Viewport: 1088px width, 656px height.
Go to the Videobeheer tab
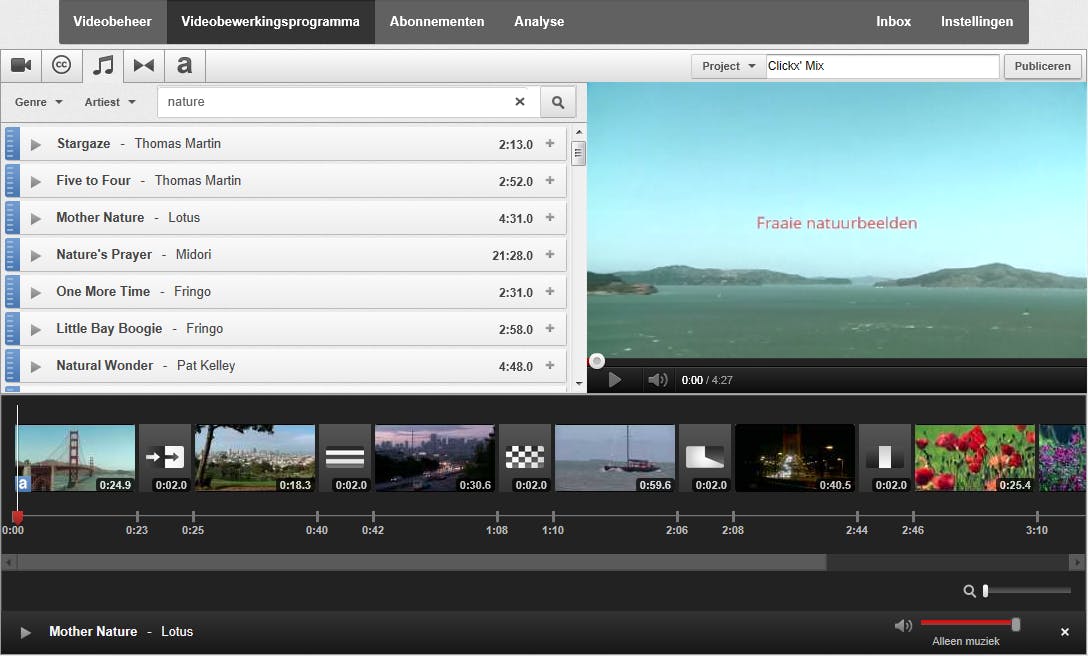[x=113, y=21]
